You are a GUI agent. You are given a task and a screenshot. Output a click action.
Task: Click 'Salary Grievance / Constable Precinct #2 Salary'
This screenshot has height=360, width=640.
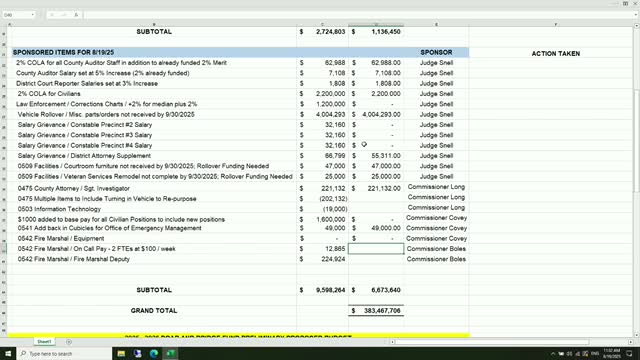(x=85, y=124)
